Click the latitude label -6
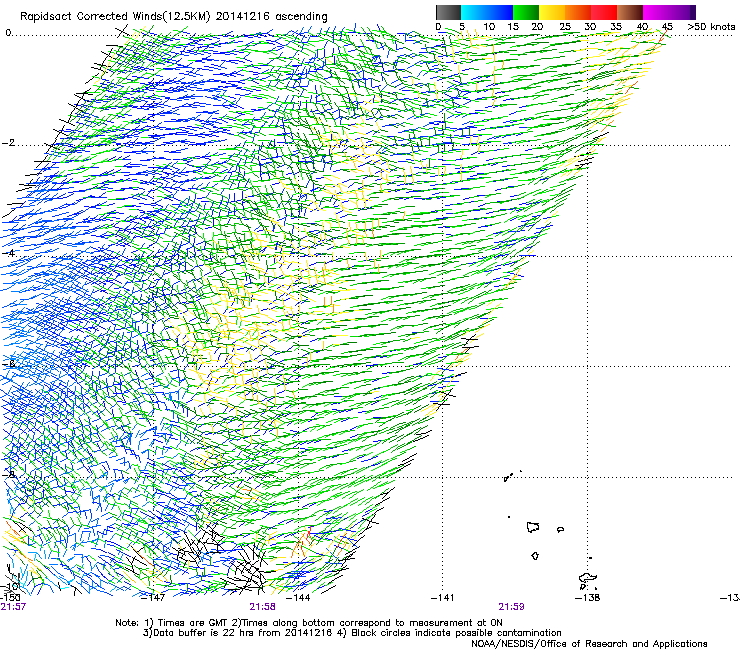740x650 pixels. click(x=8, y=363)
